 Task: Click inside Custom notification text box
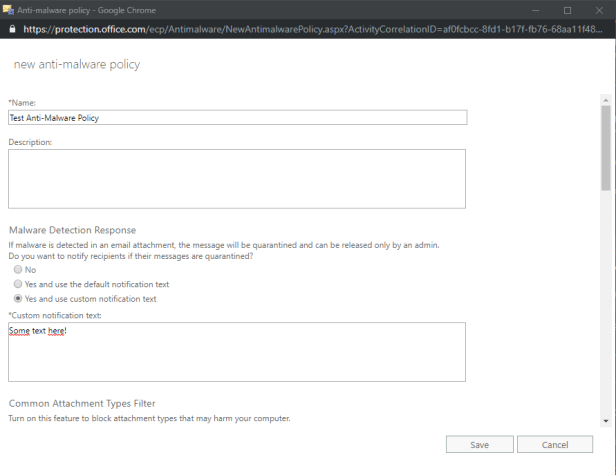(237, 352)
